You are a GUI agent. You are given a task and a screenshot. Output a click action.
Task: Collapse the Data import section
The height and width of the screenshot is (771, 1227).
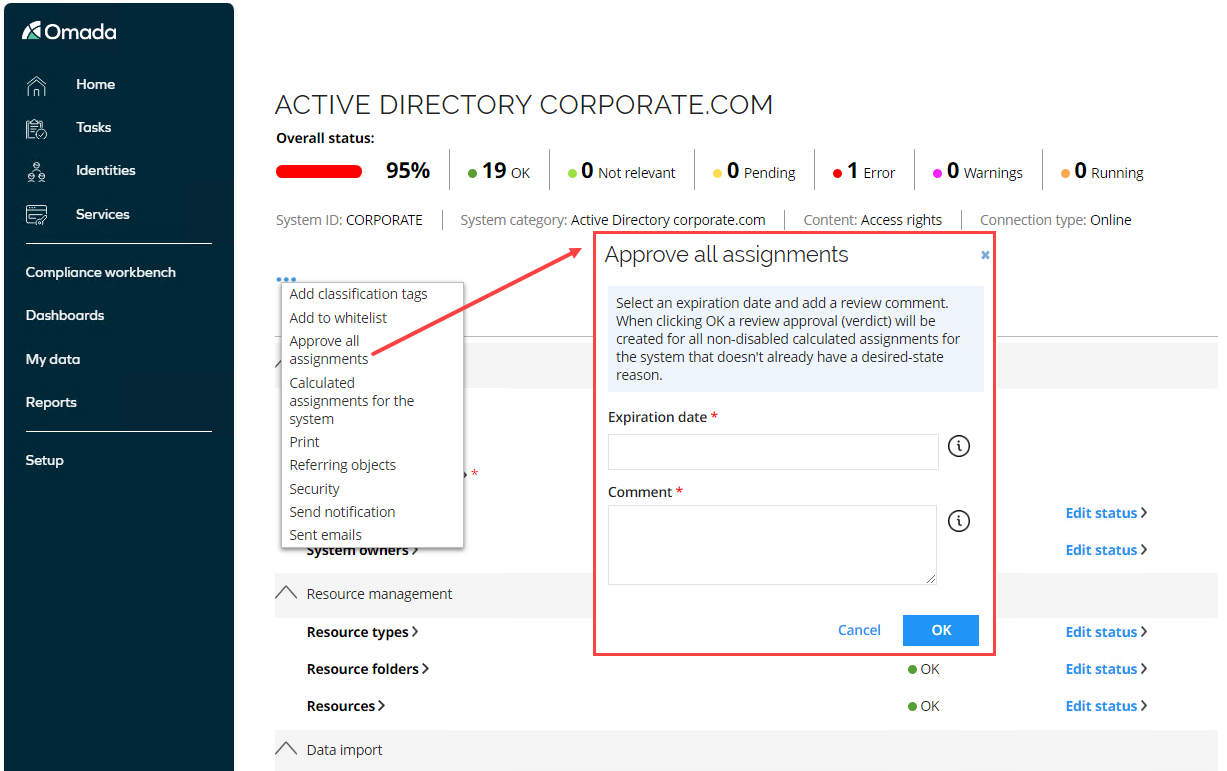pos(286,749)
